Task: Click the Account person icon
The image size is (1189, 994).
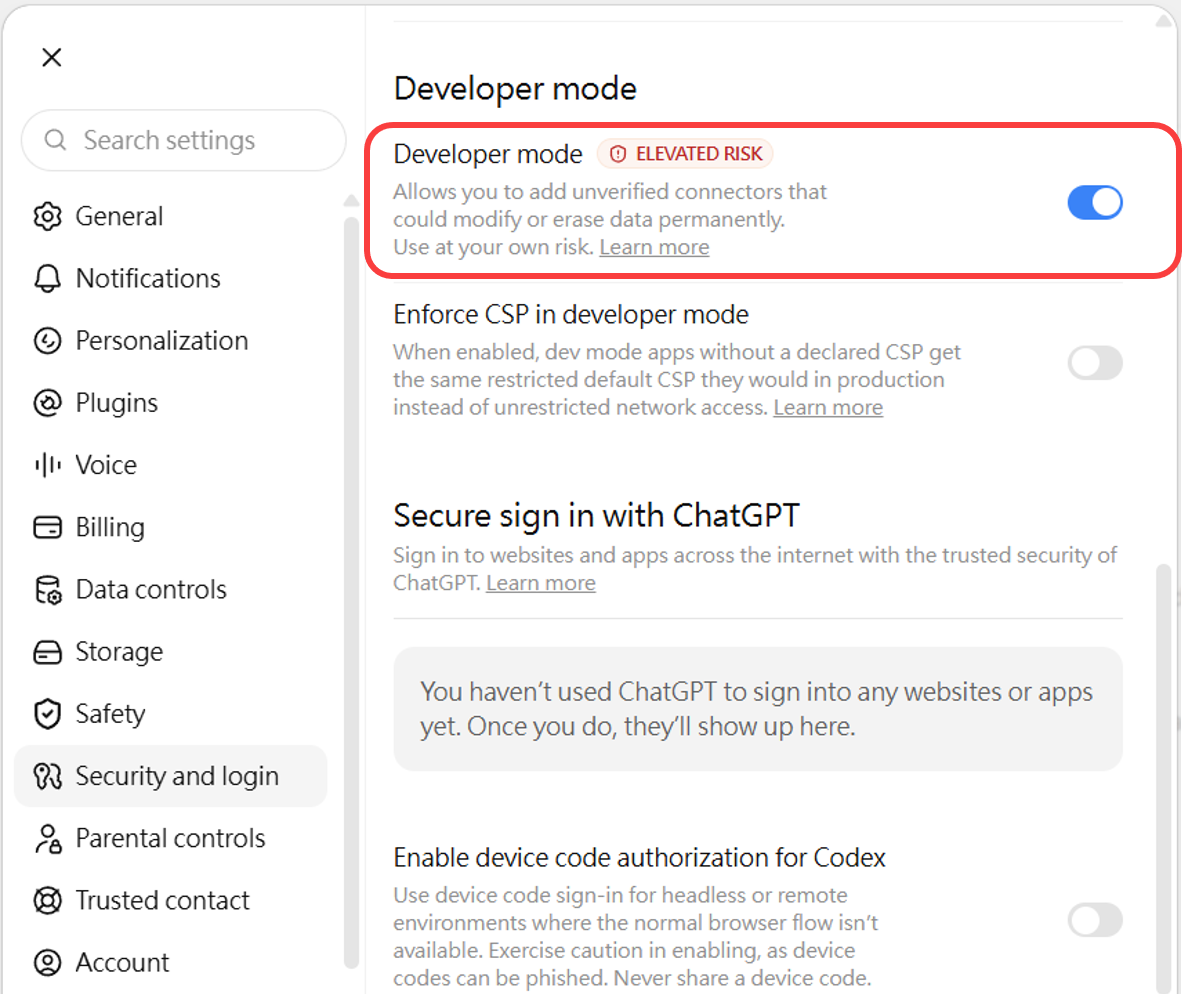Action: [x=47, y=963]
